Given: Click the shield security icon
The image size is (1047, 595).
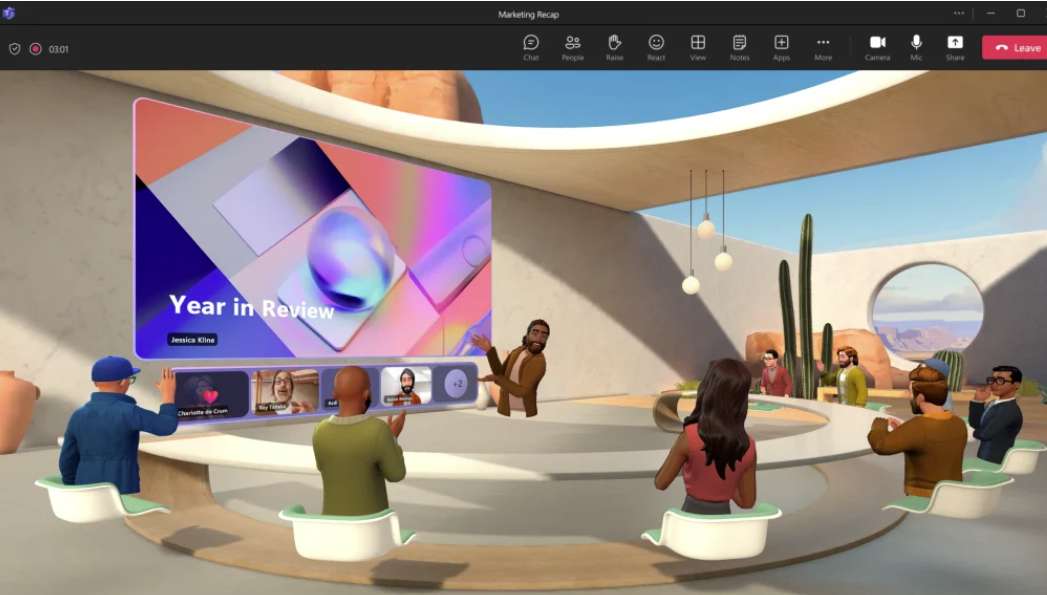Looking at the screenshot, I should tap(14, 48).
